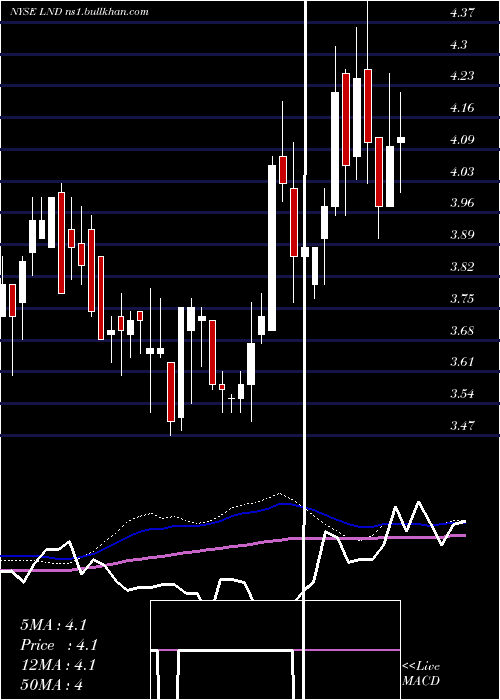Screen dimensions: 500x700
Task: Click the 12MA : 4.1 readout
Action: click(x=58, y=665)
